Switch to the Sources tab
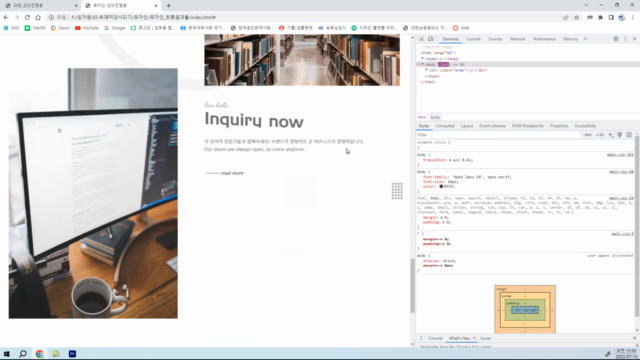This screenshot has width=640, height=360. (x=495, y=39)
